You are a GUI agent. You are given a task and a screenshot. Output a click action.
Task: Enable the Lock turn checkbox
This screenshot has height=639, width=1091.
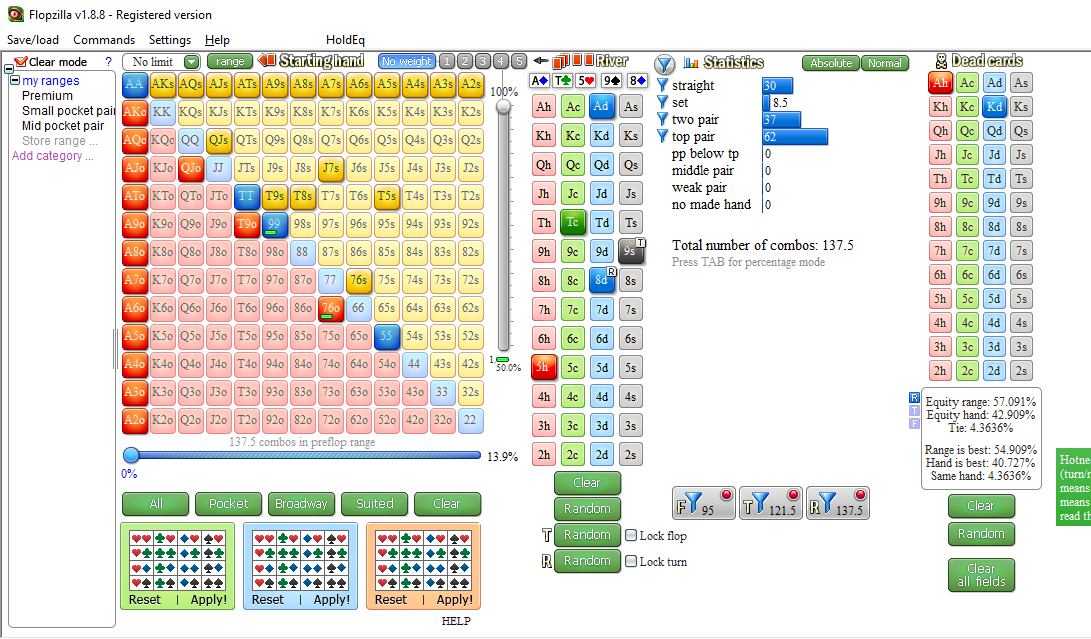[x=631, y=562]
